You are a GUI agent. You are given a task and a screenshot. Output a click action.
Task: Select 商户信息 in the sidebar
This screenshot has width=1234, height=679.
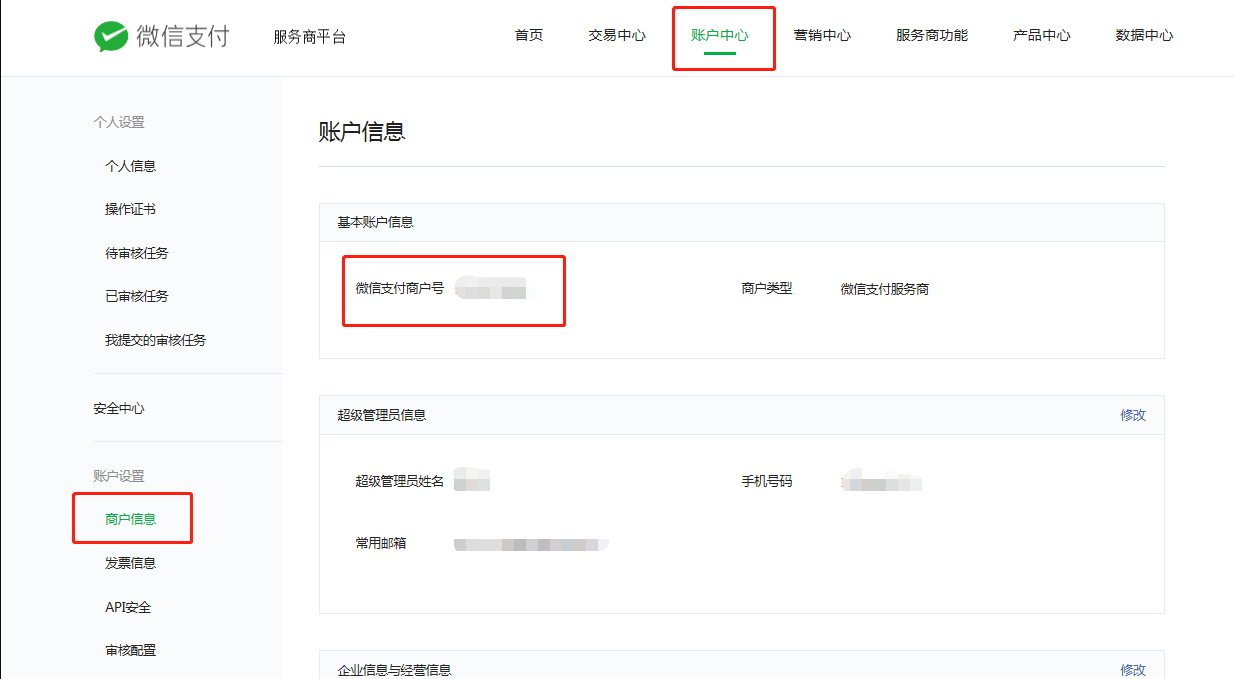131,519
